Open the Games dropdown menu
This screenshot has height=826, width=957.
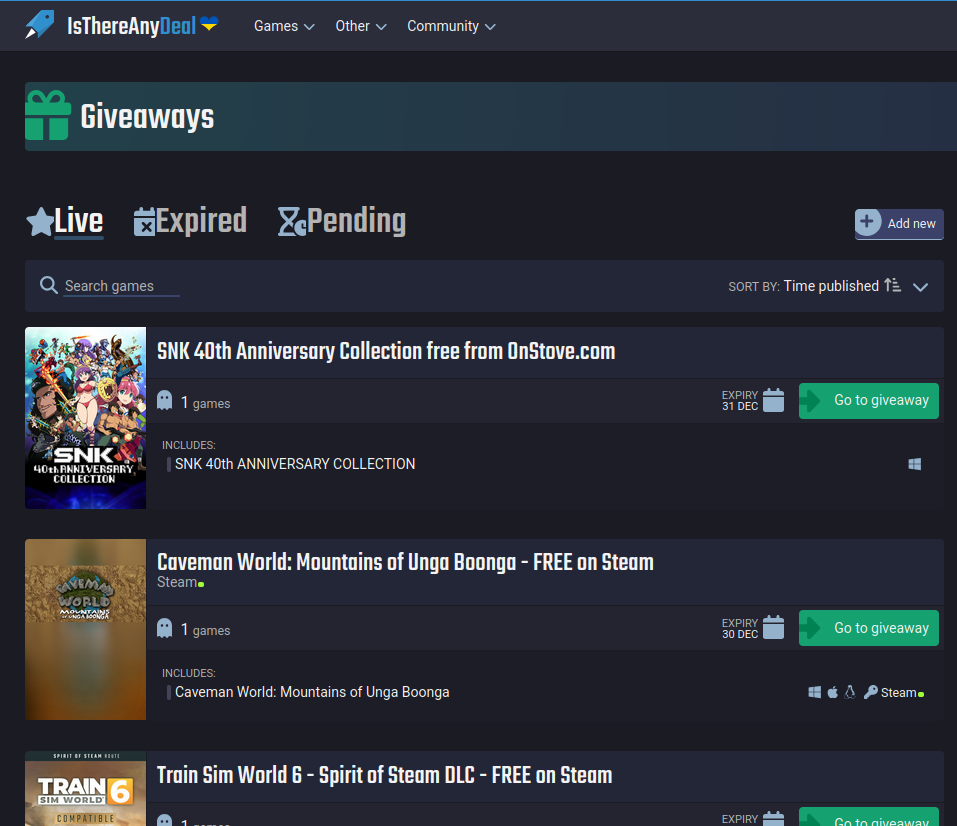284,26
